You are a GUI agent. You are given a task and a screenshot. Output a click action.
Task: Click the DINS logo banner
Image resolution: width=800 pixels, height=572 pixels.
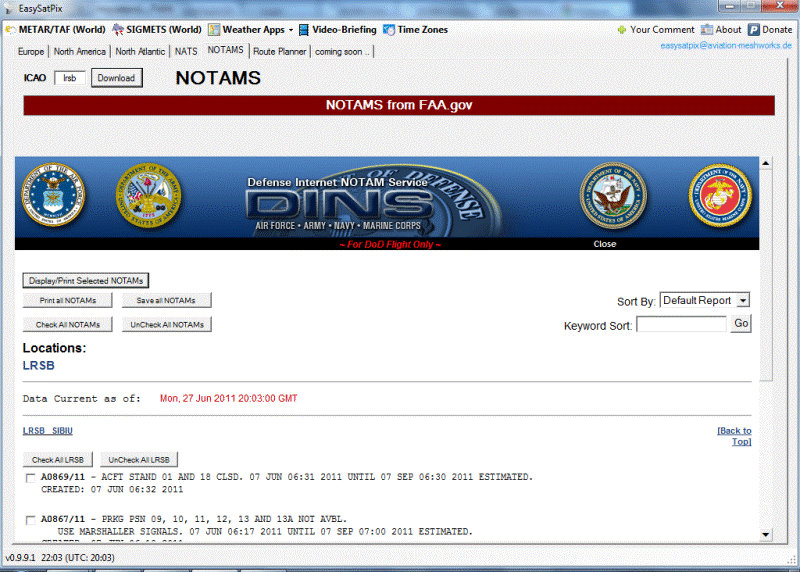pos(341,203)
